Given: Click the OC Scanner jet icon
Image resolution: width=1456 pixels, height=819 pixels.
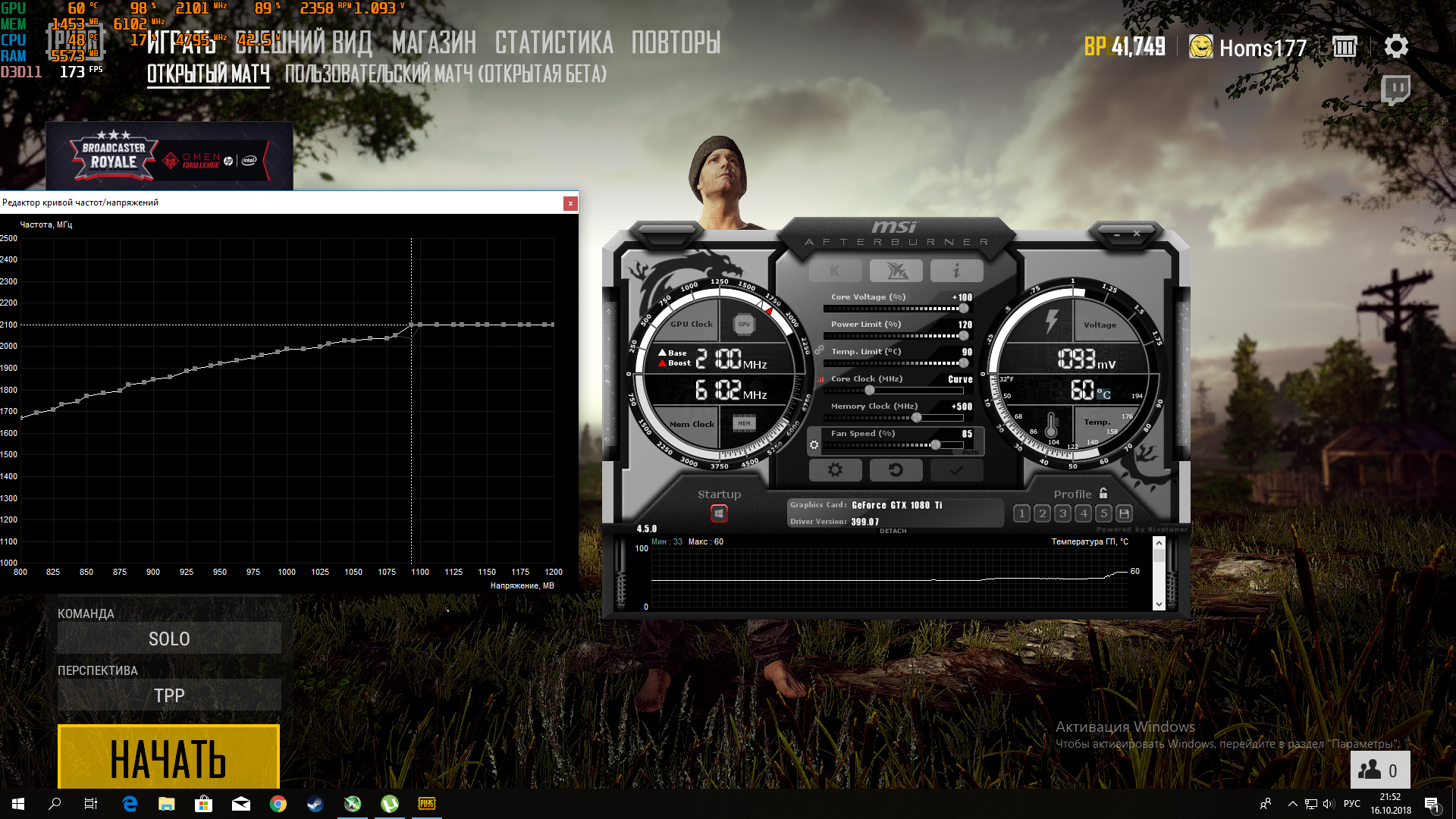Looking at the screenshot, I should 896,271.
